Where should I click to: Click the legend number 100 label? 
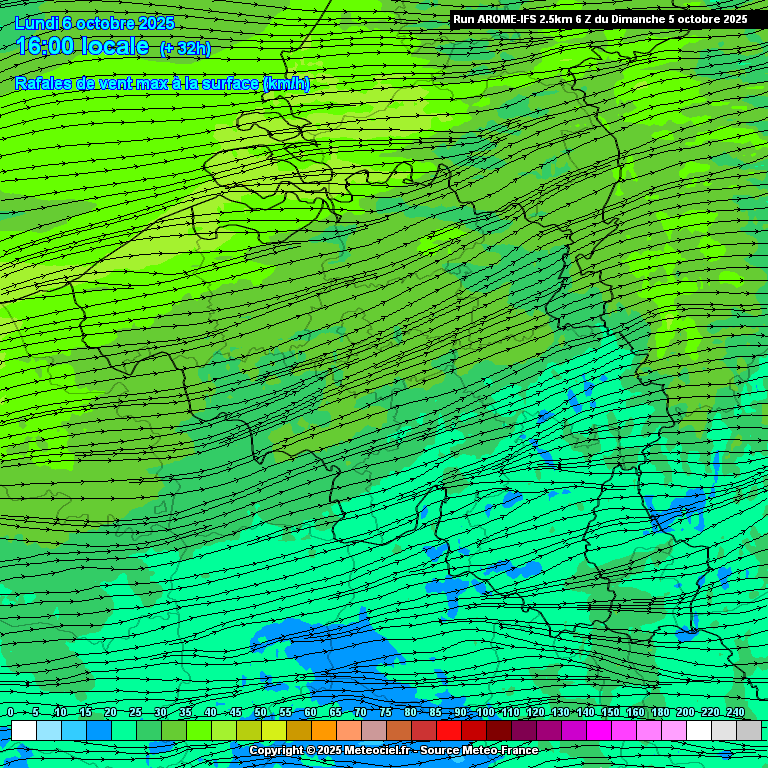(x=485, y=712)
